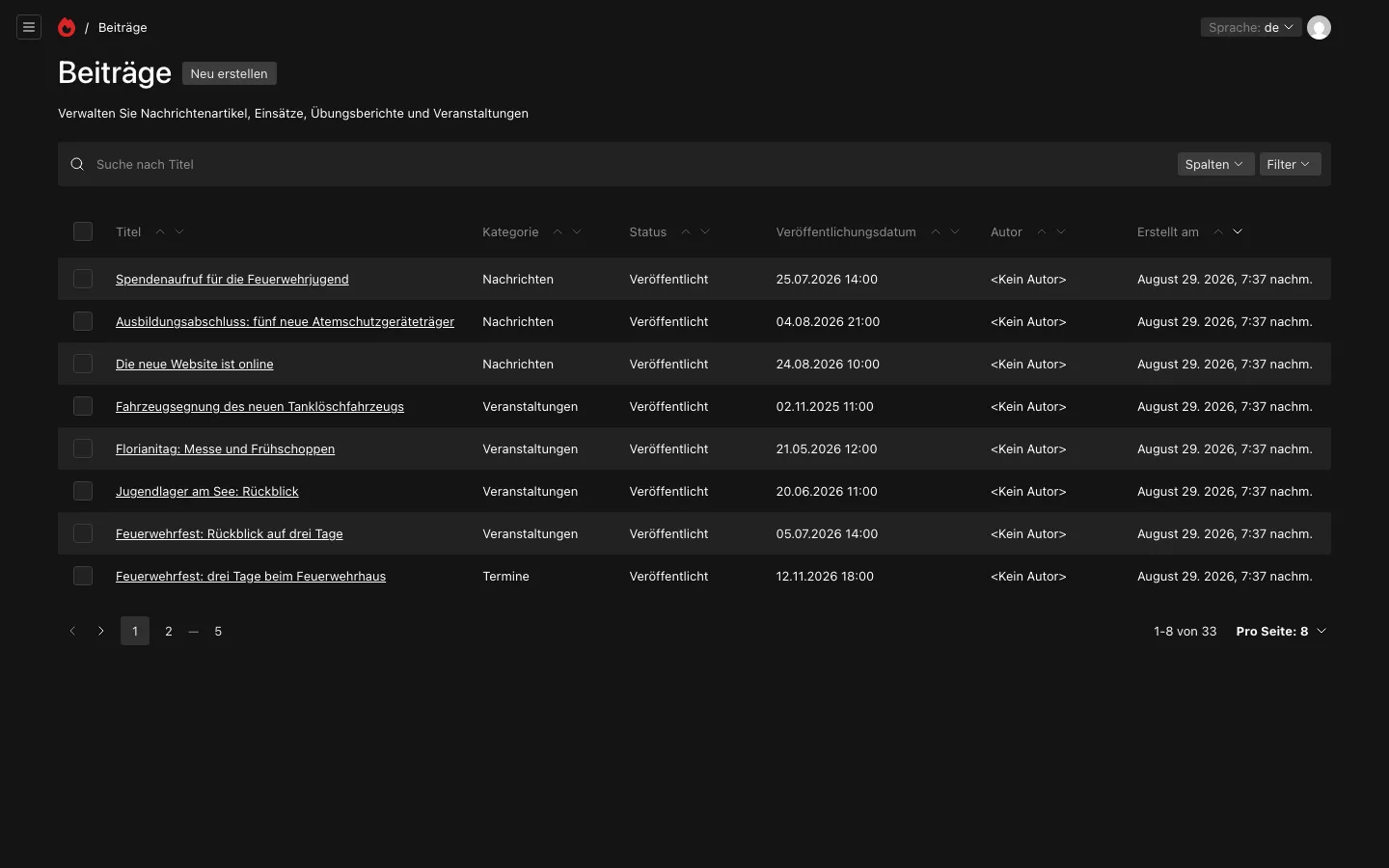Check the Spendenaufruf für die Feuerwehrjugend row
The image size is (1389, 868).
coord(83,279)
